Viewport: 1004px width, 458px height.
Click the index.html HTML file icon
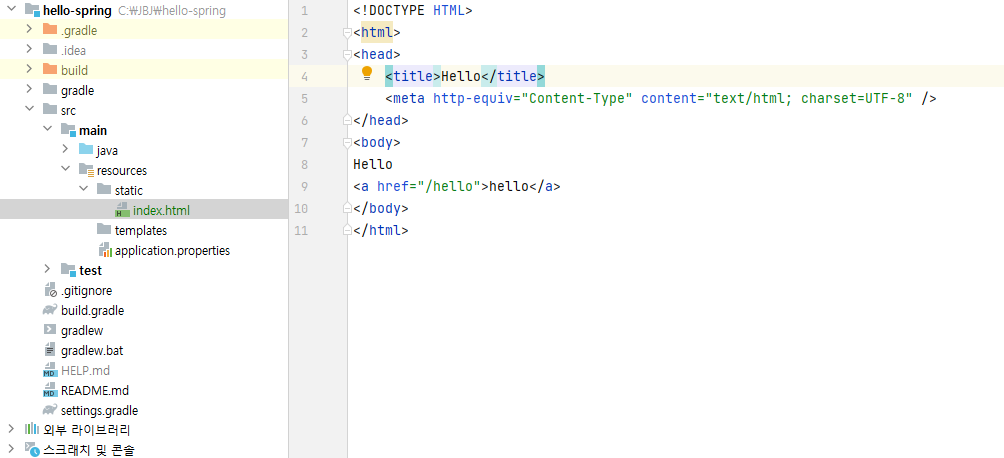pyautogui.click(x=122, y=209)
